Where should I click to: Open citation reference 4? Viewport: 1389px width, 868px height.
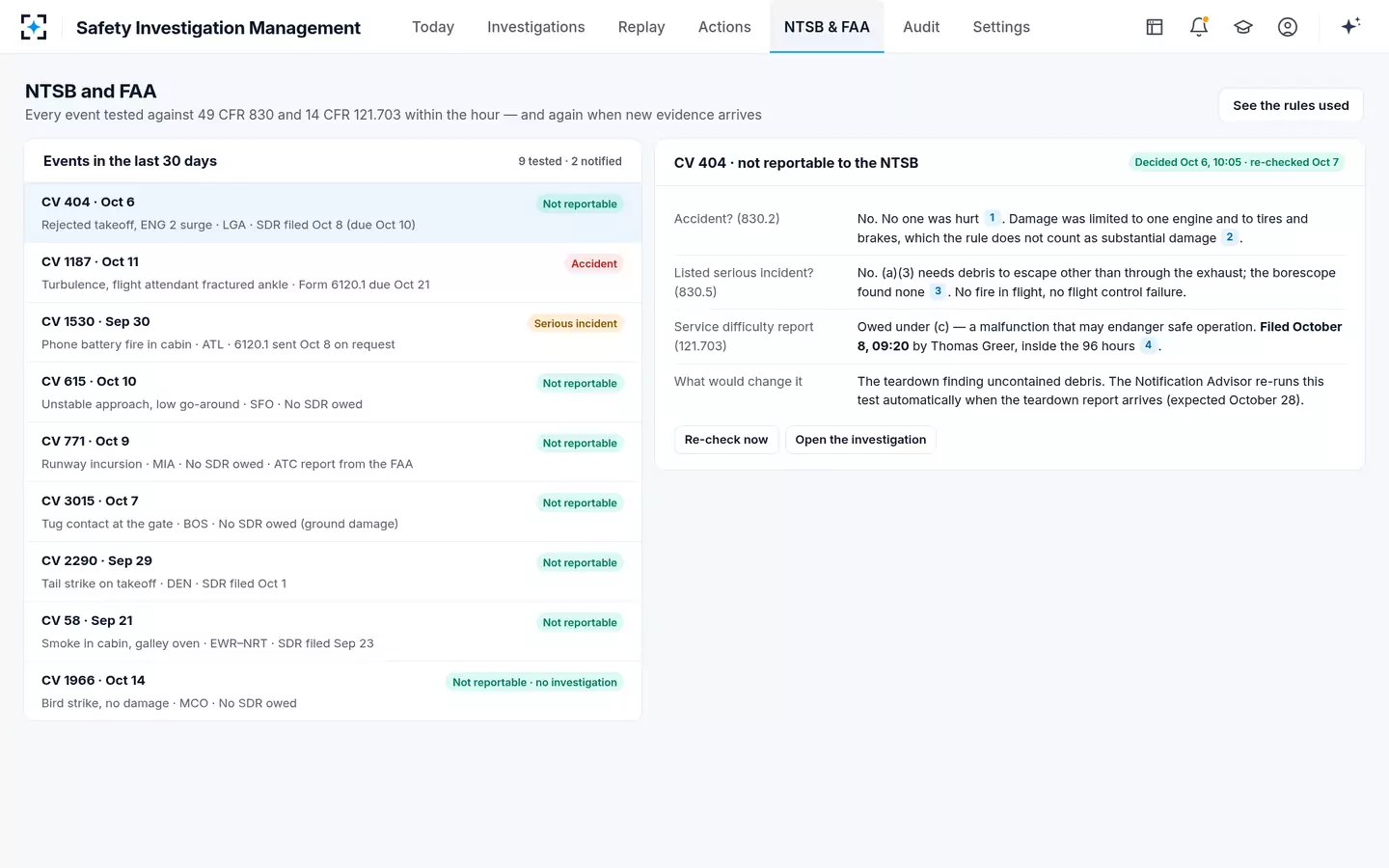1148,345
